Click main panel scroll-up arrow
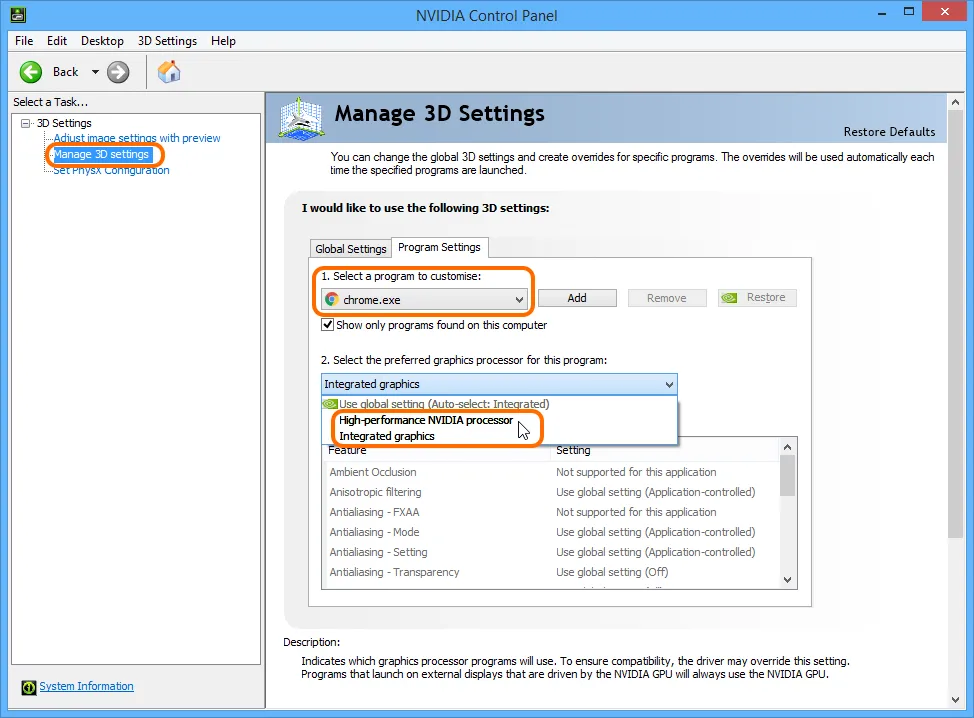The height and width of the screenshot is (718, 974). [955, 102]
